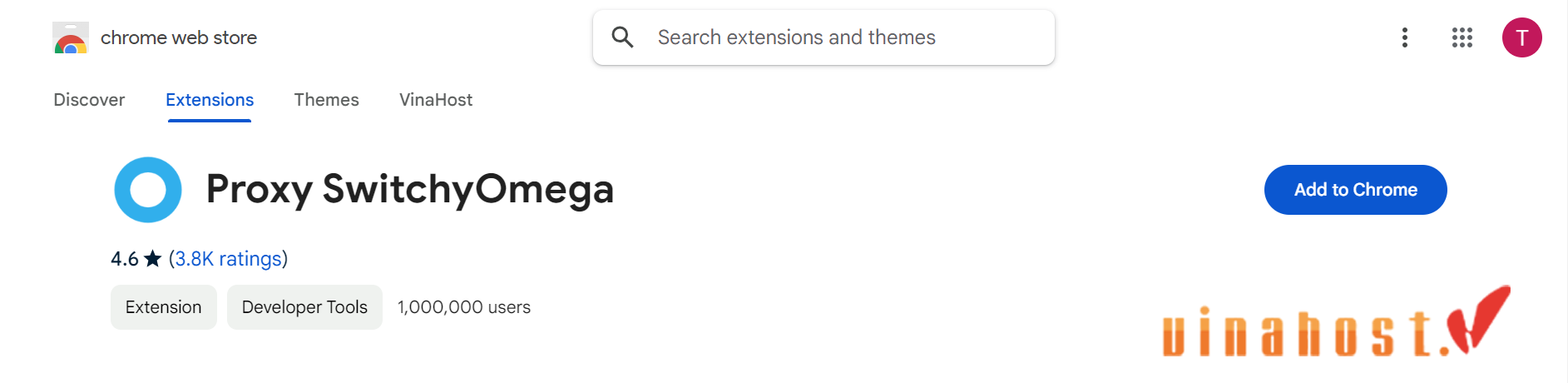Click the Add to Chrome button
This screenshot has height=383, width=1568.
1356,190
